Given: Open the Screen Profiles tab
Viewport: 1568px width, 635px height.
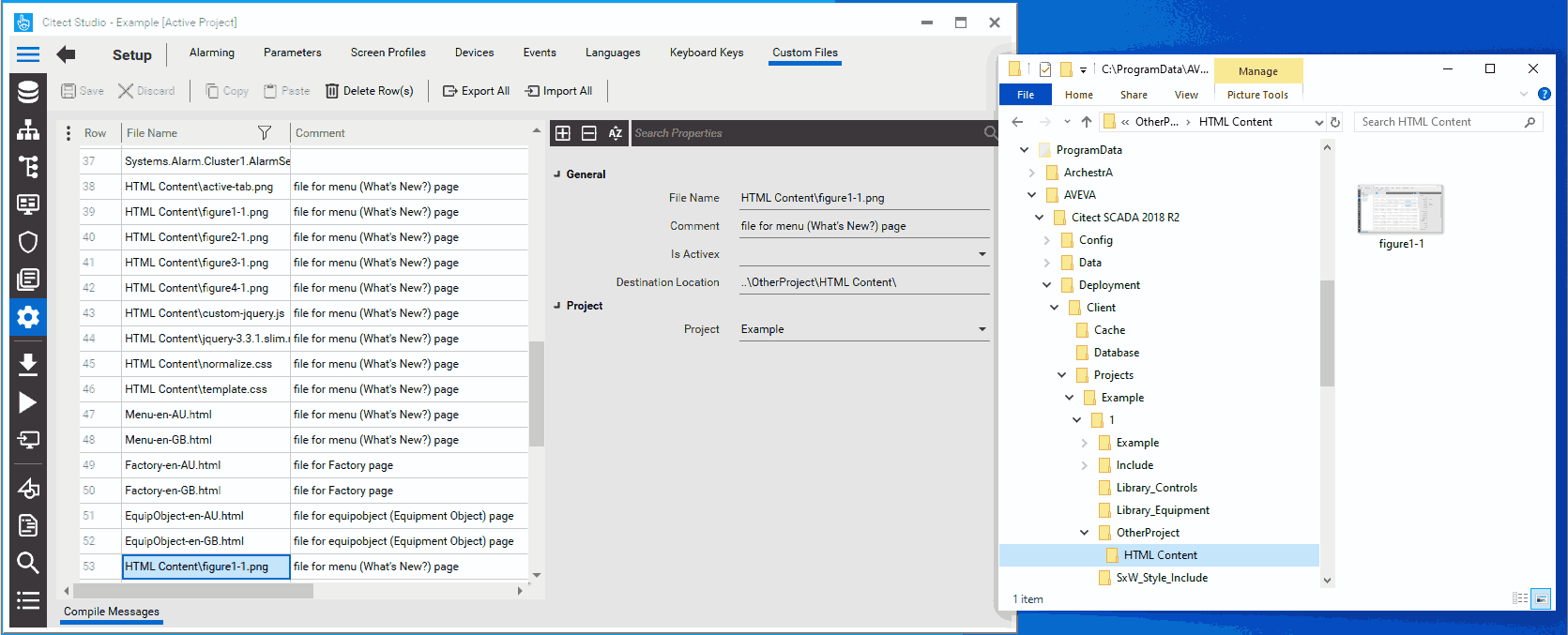Looking at the screenshot, I should tap(388, 53).
